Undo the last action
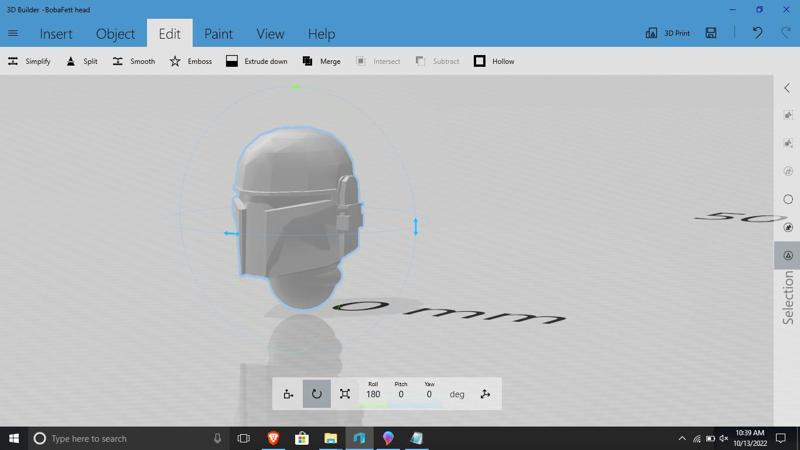The image size is (800, 450). (x=758, y=33)
